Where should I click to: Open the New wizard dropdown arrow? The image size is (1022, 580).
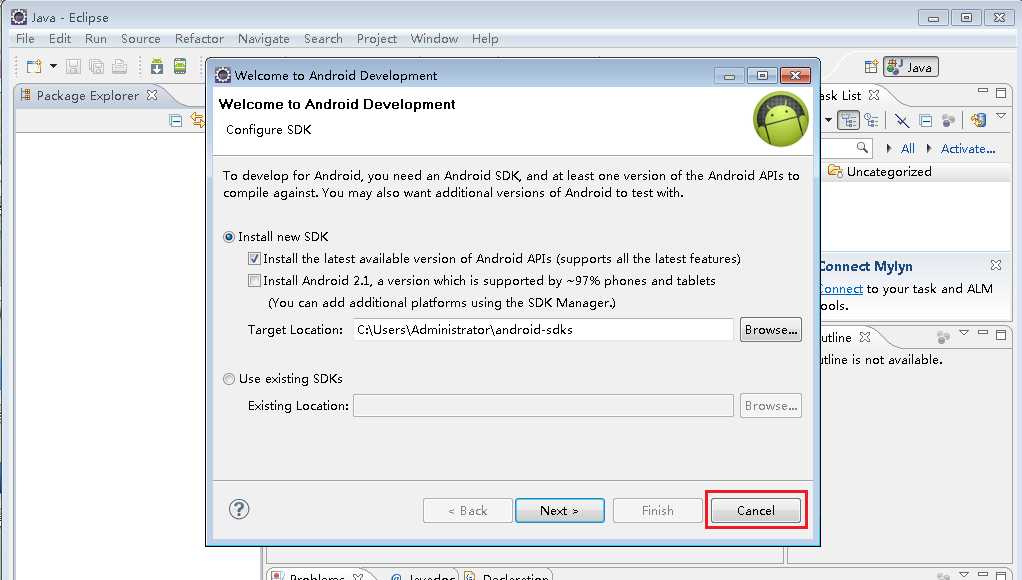(53, 66)
